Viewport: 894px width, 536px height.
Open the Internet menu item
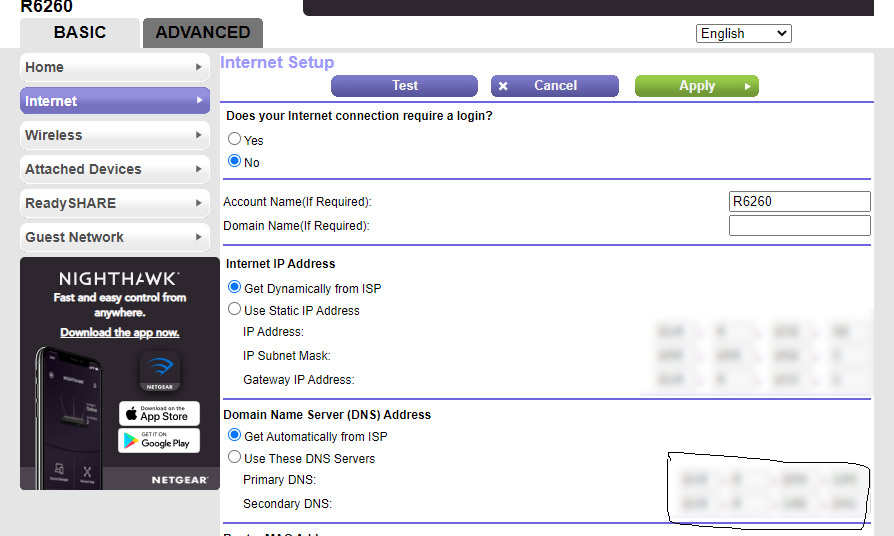(115, 101)
